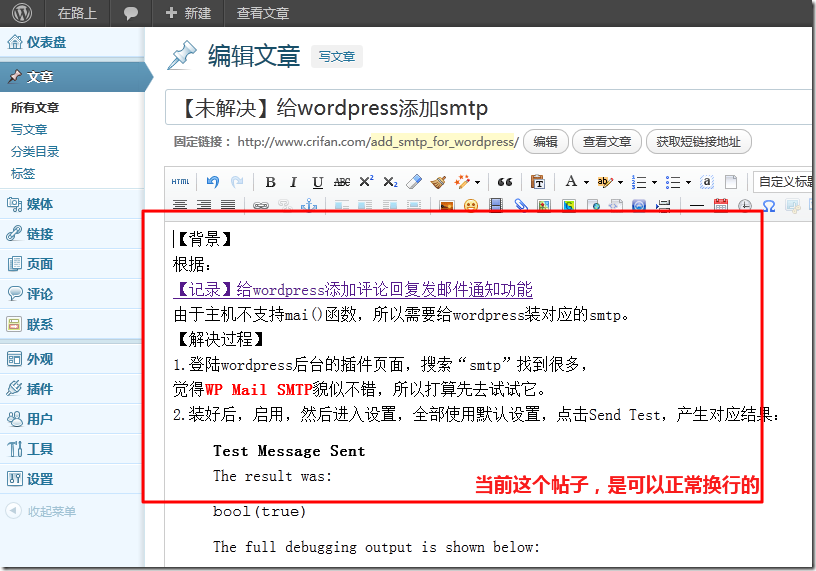Screen dimensions: 816x571
Task: Click the post title input field
Action: (x=489, y=108)
